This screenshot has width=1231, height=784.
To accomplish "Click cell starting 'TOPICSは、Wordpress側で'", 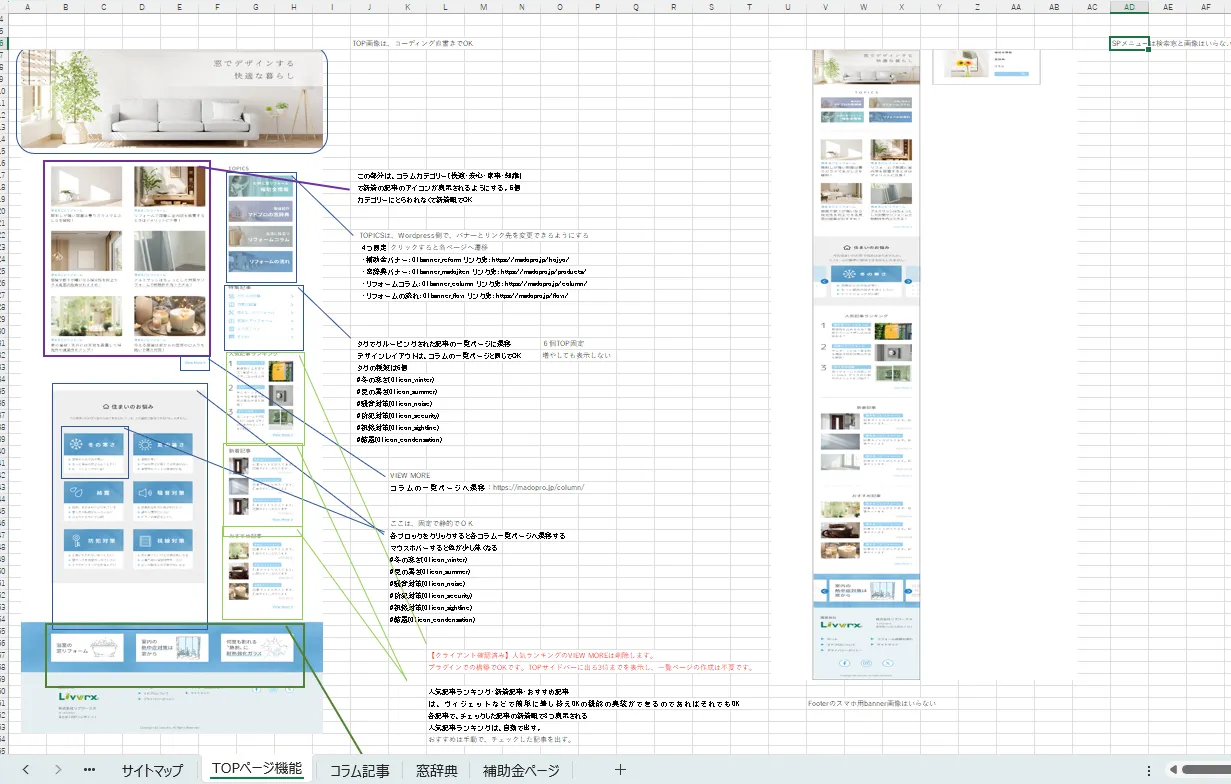I will coord(474,235).
